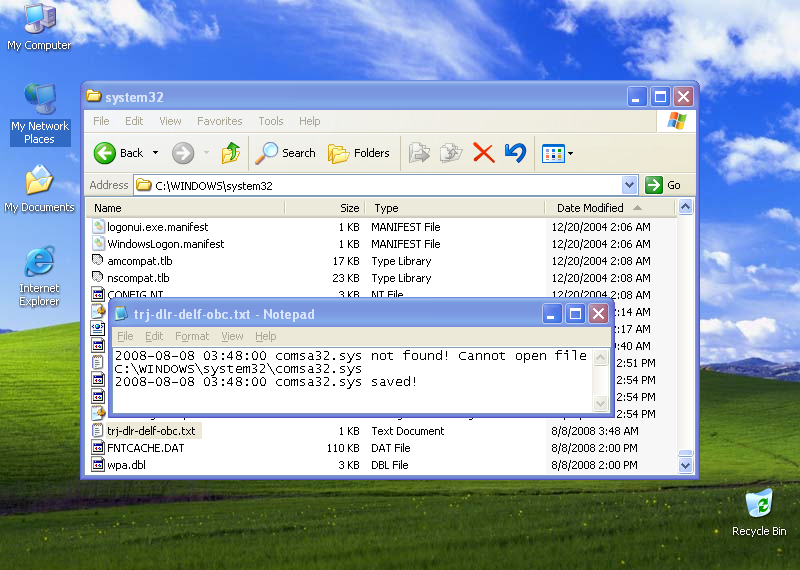Click the Windows flag logo in Explorer
This screenshot has height=570, width=800.
point(677,121)
